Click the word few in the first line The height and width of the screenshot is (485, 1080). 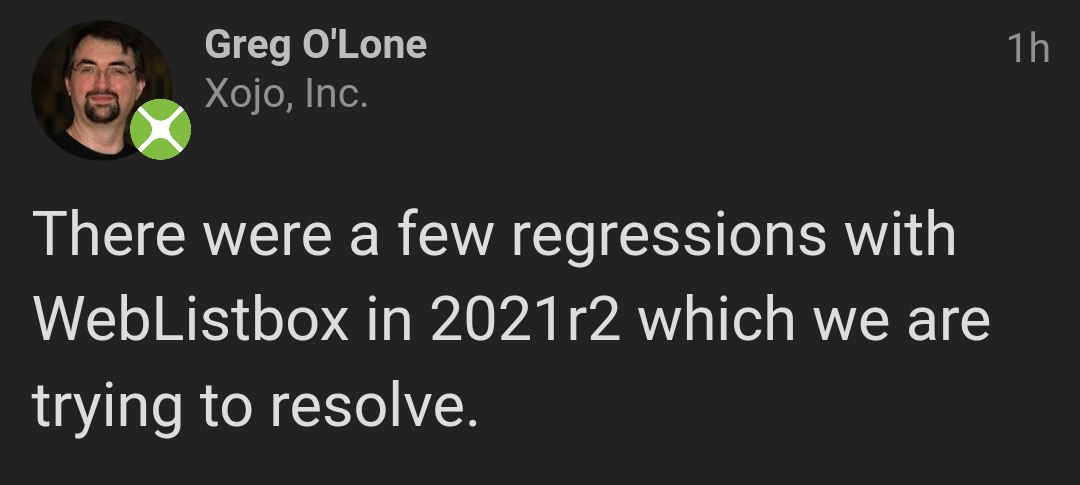pos(445,234)
